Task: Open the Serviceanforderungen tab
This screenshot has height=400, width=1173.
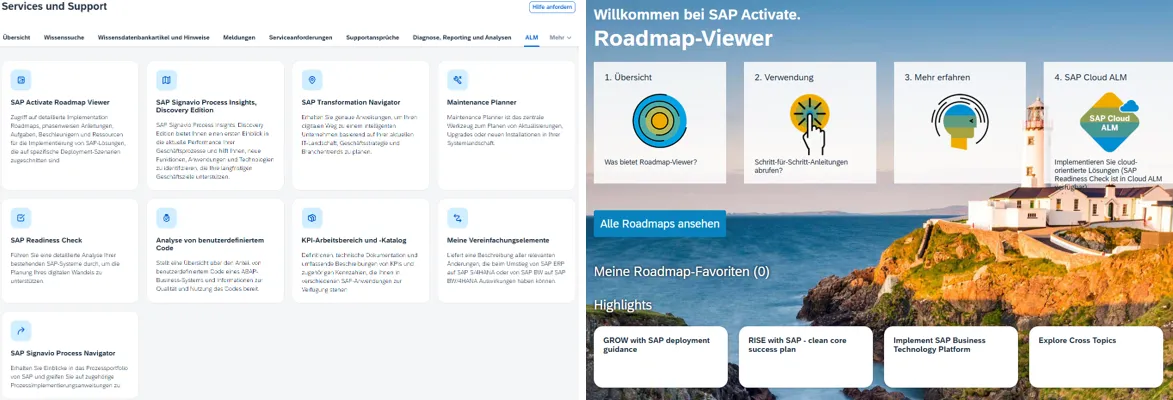Action: point(300,37)
